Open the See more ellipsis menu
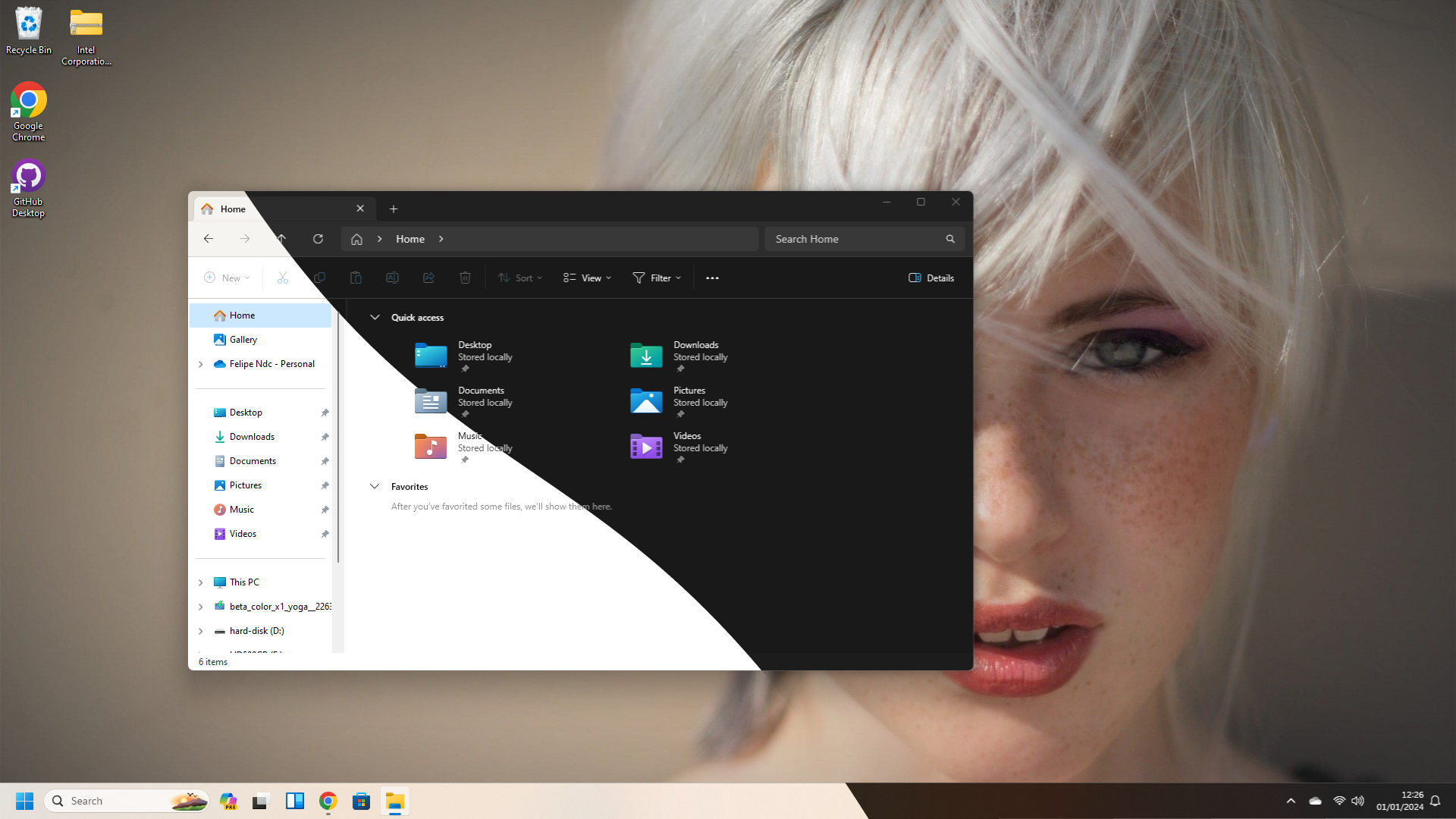1456x819 pixels. [712, 278]
